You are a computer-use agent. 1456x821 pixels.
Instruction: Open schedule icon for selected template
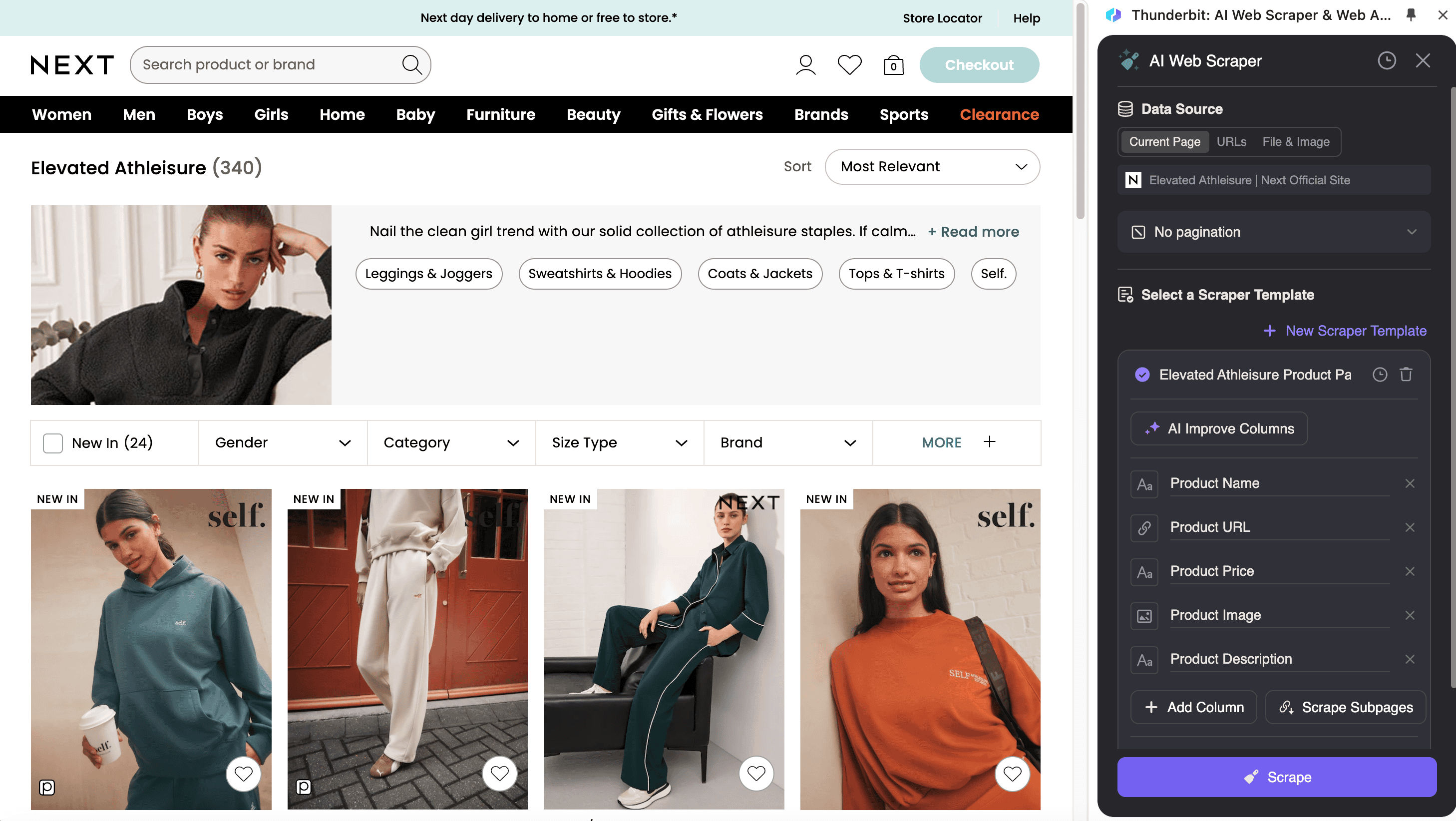coord(1380,375)
